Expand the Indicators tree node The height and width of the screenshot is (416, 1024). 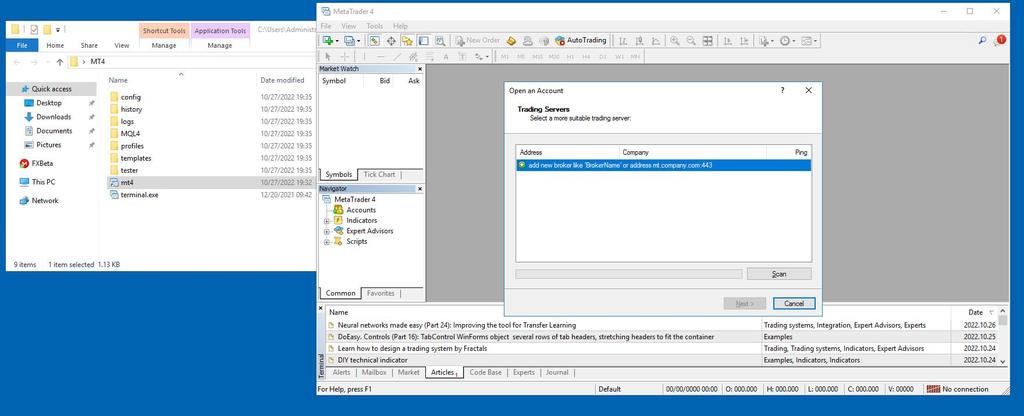(x=327, y=221)
